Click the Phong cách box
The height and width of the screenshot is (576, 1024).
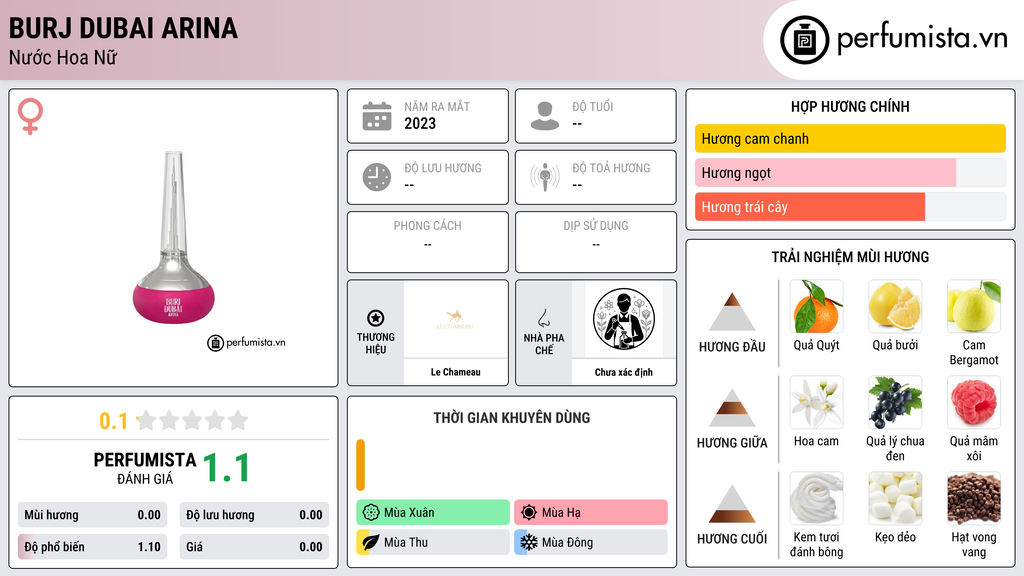[x=428, y=242]
